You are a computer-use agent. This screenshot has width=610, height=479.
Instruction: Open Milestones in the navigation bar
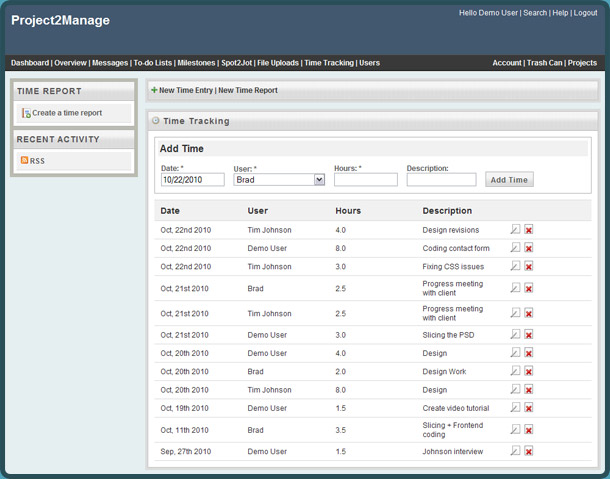tap(196, 63)
